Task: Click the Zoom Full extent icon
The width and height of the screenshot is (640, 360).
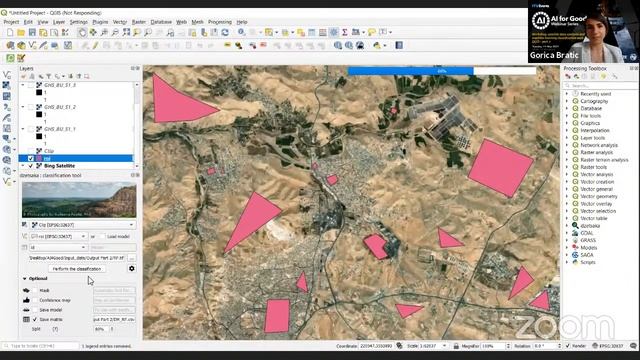Action: [126, 32]
